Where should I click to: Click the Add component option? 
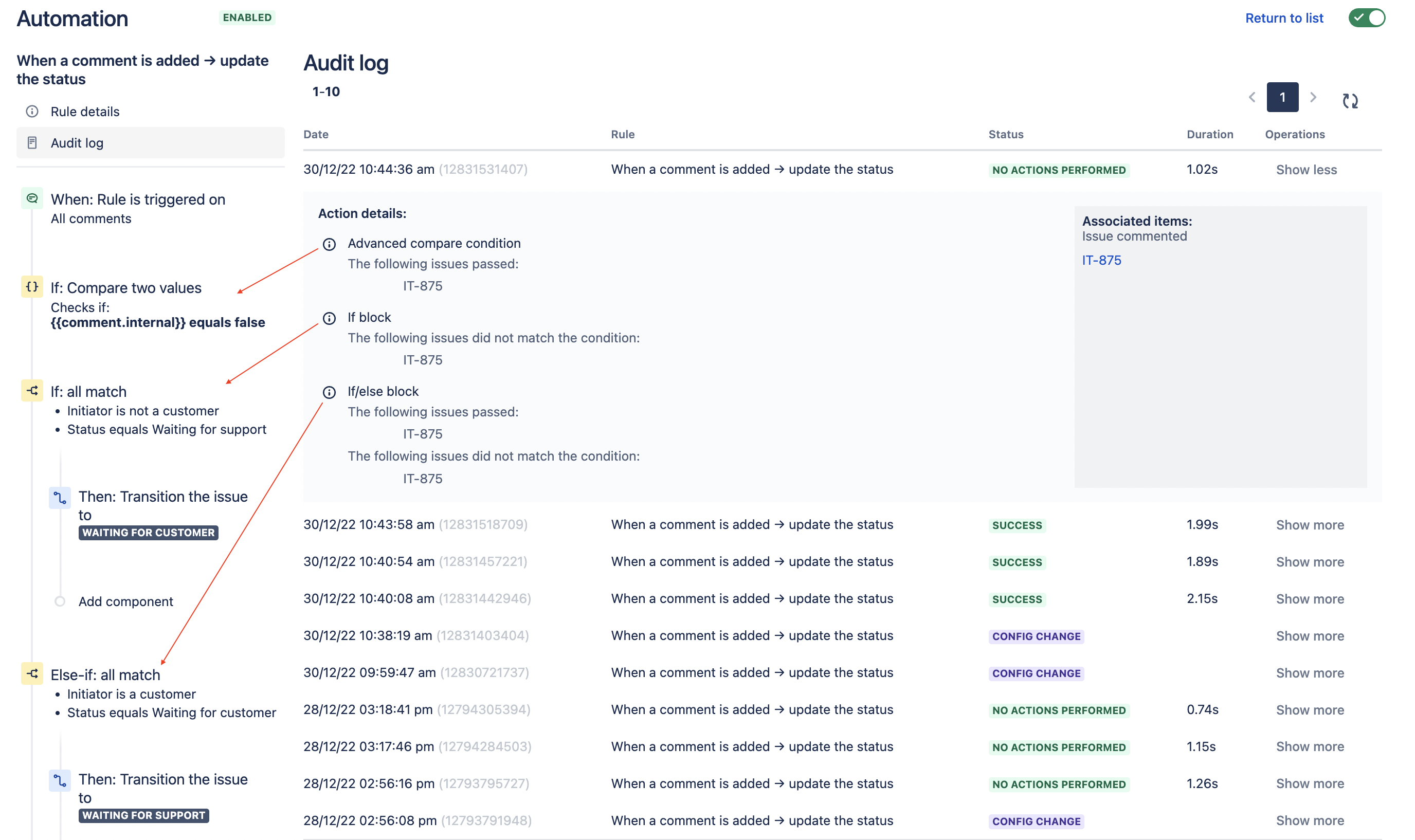125,601
